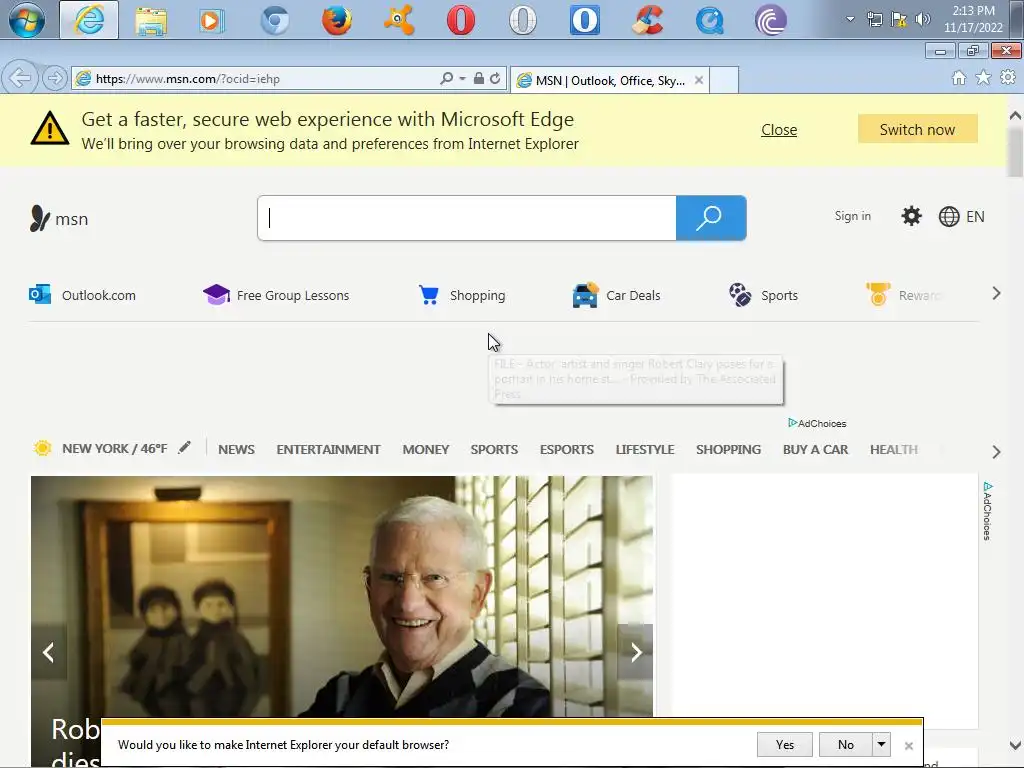
Task: Open the ESPORTS category
Action: pos(567,449)
